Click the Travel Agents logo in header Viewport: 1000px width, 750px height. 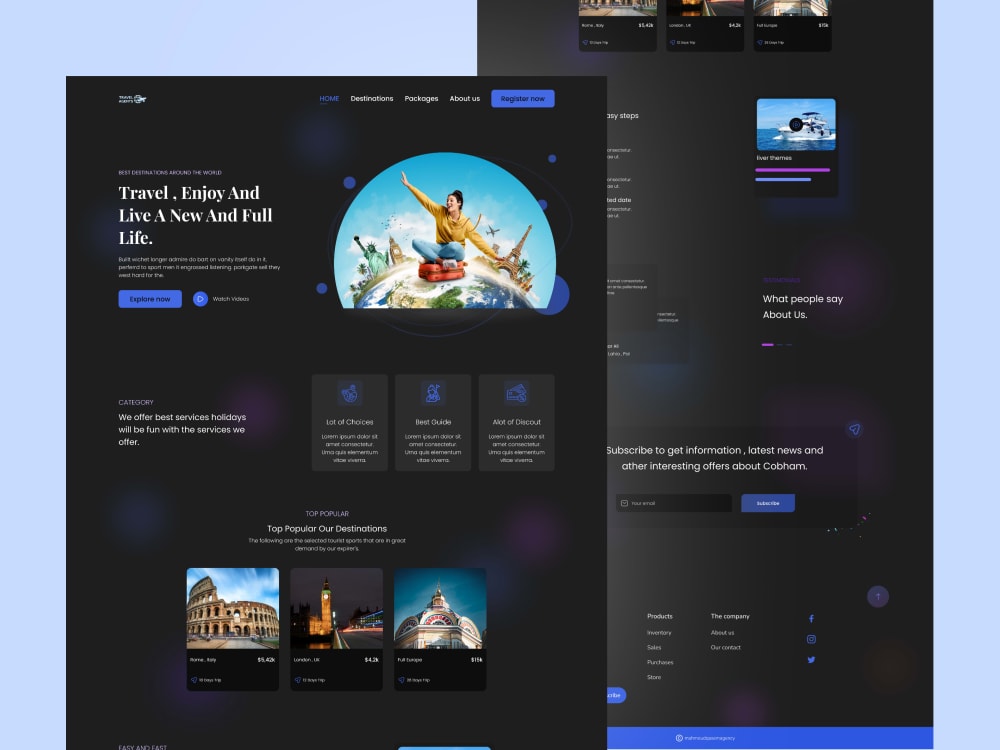pyautogui.click(x=132, y=99)
